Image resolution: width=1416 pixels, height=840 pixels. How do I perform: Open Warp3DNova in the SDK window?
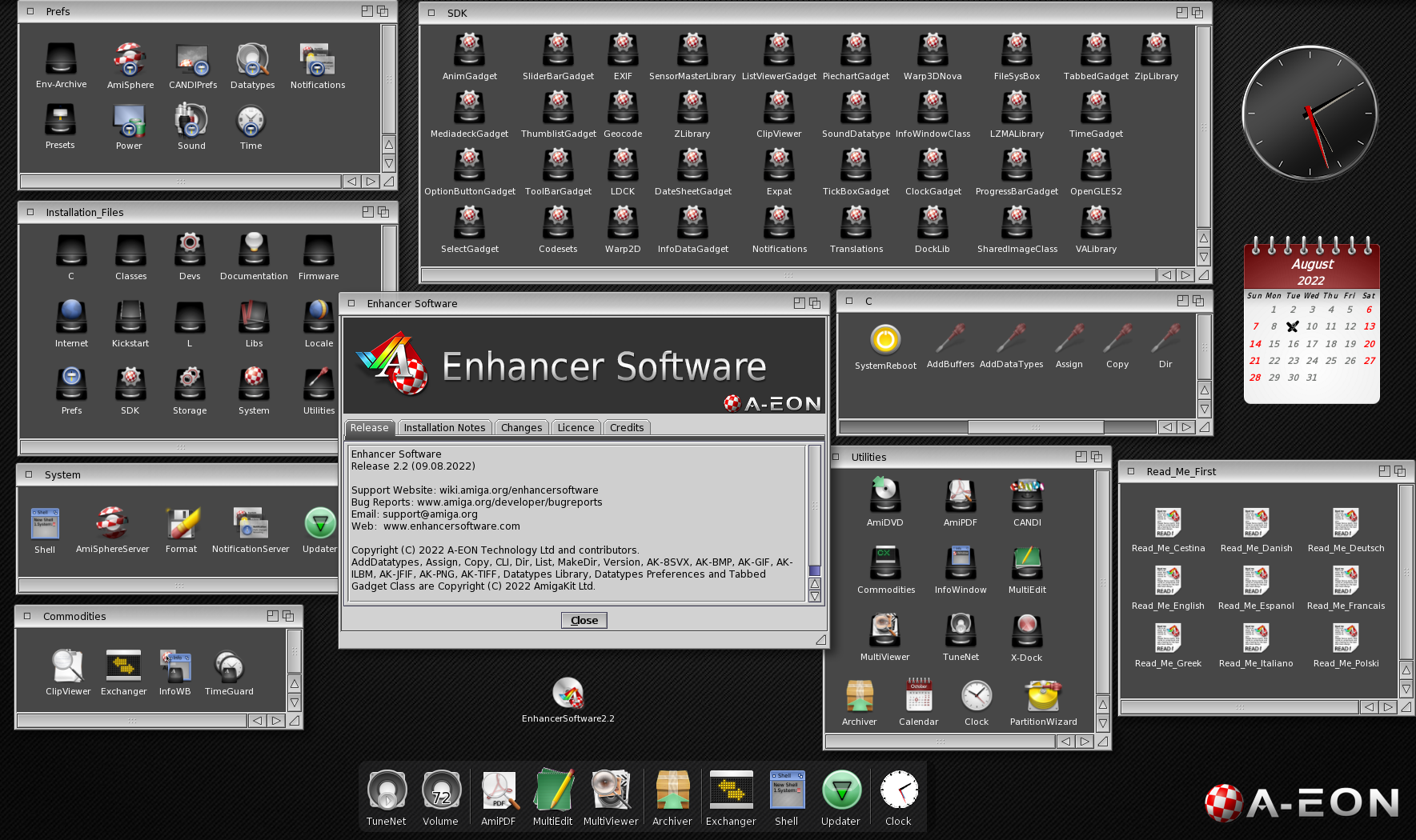coord(932,51)
